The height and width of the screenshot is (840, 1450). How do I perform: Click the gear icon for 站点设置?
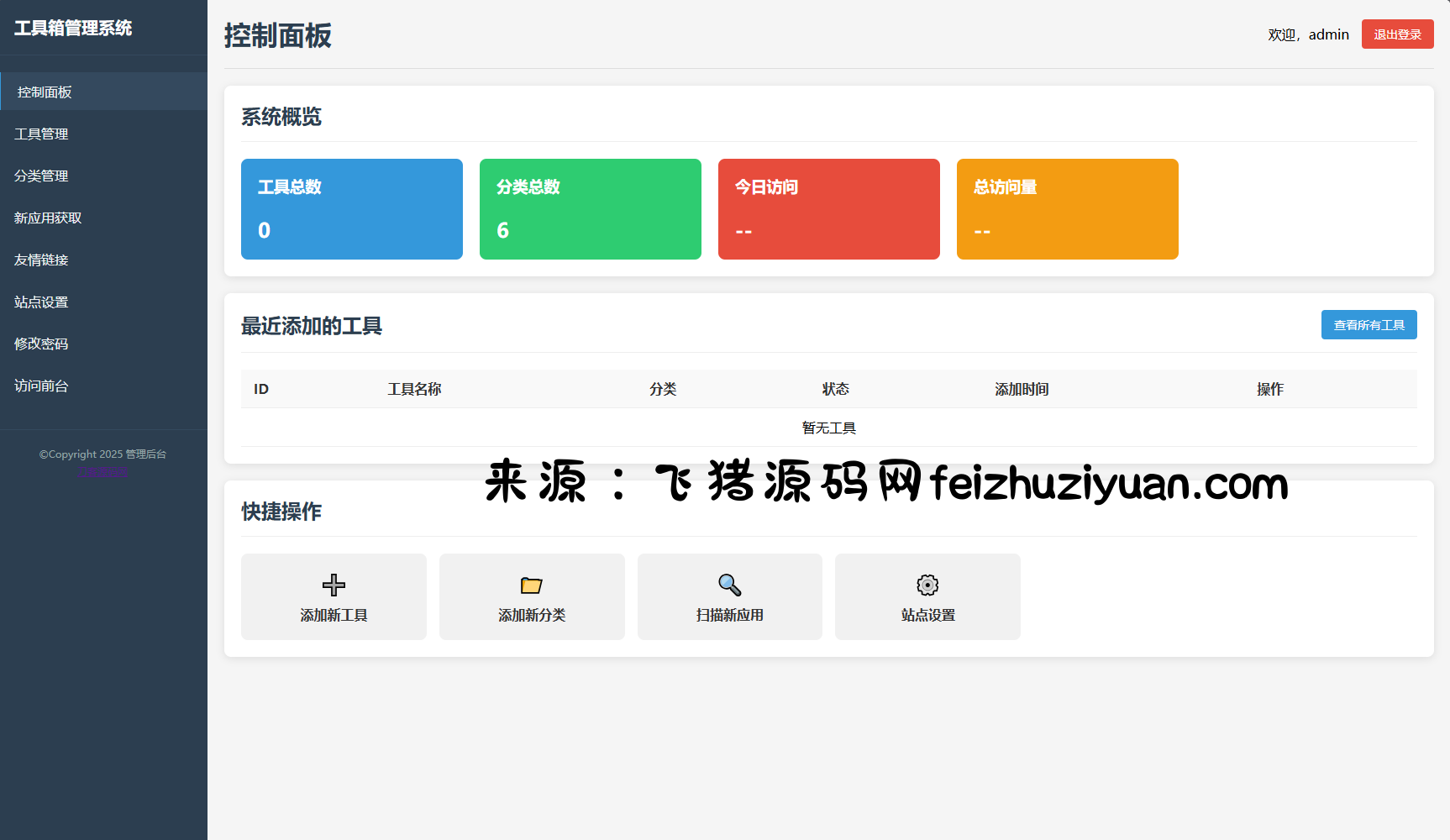(927, 585)
